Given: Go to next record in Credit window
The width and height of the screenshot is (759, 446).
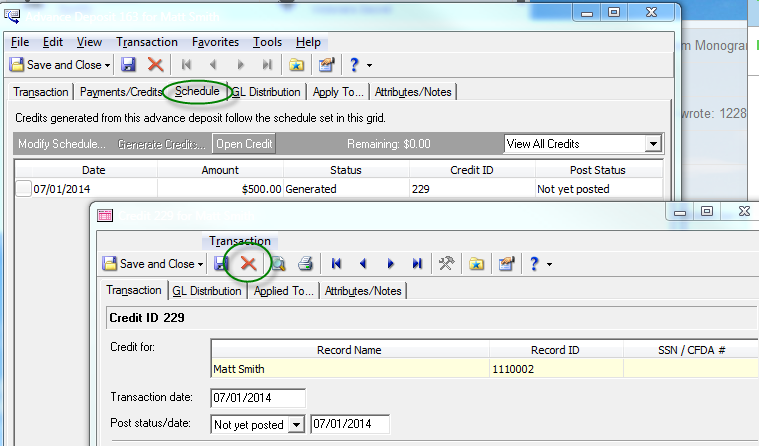Looking at the screenshot, I should 390,263.
